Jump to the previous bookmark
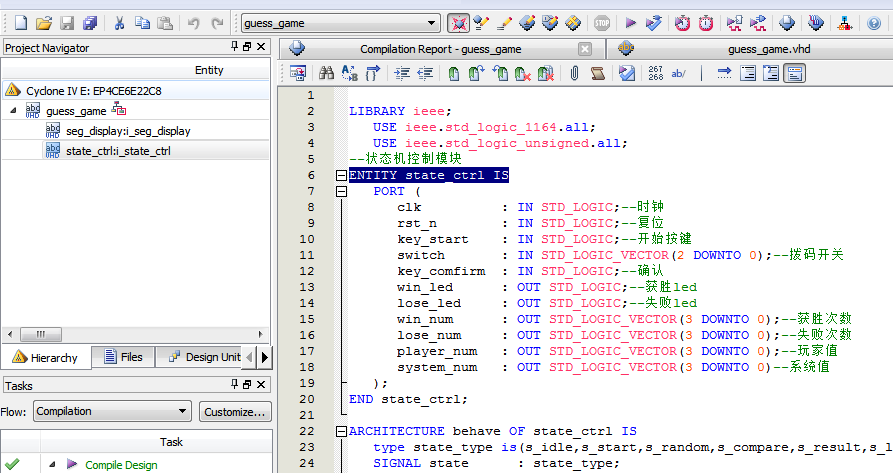The width and height of the screenshot is (893, 473). (500, 73)
